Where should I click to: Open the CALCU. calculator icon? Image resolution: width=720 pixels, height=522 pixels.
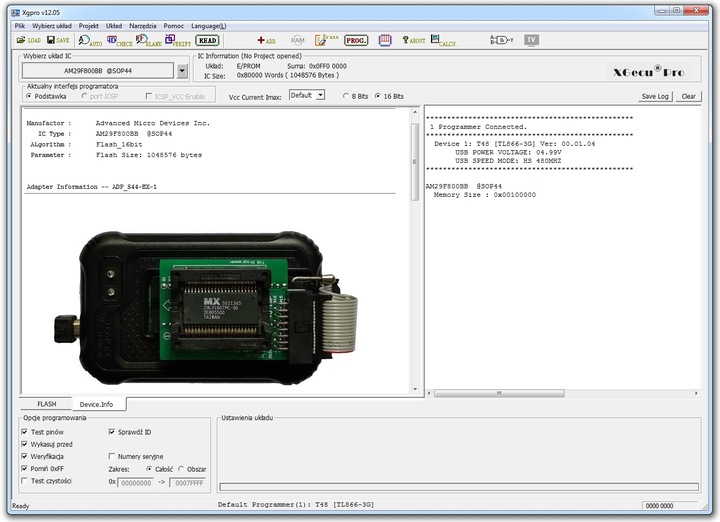coord(443,41)
